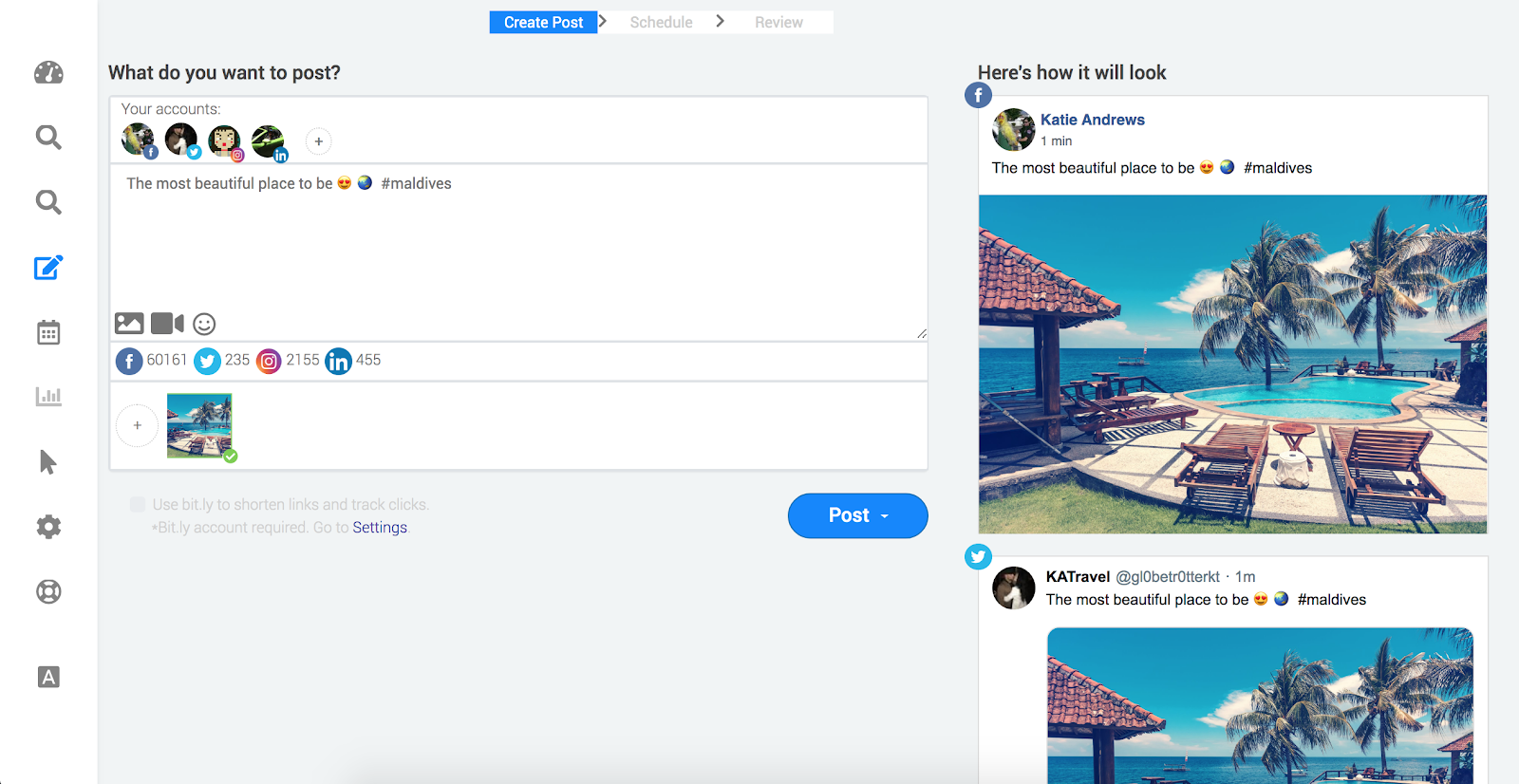Click the Facebook badge on preview card
This screenshot has height=784, width=1519.
pos(978,95)
